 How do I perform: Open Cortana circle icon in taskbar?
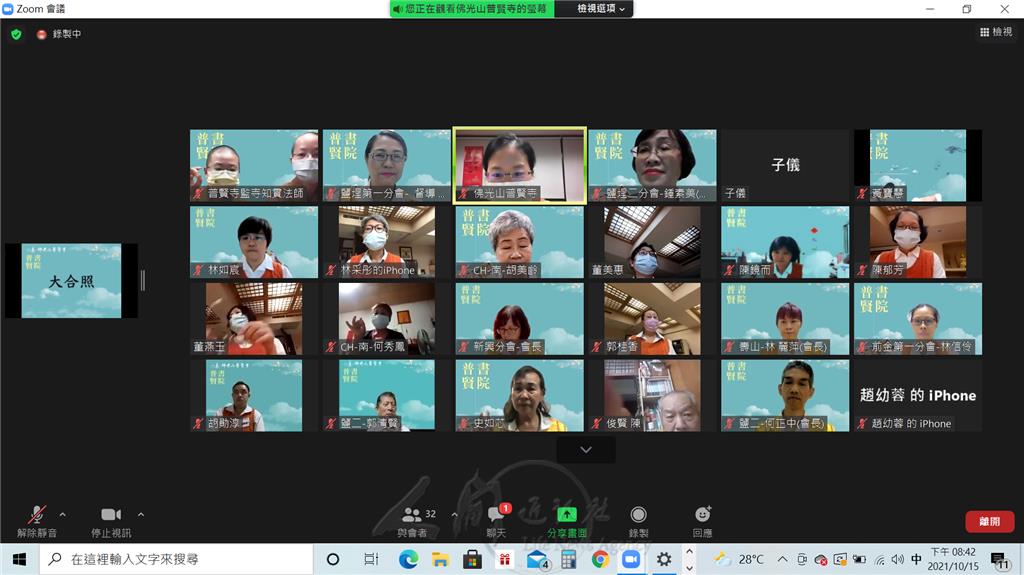pyautogui.click(x=332, y=559)
